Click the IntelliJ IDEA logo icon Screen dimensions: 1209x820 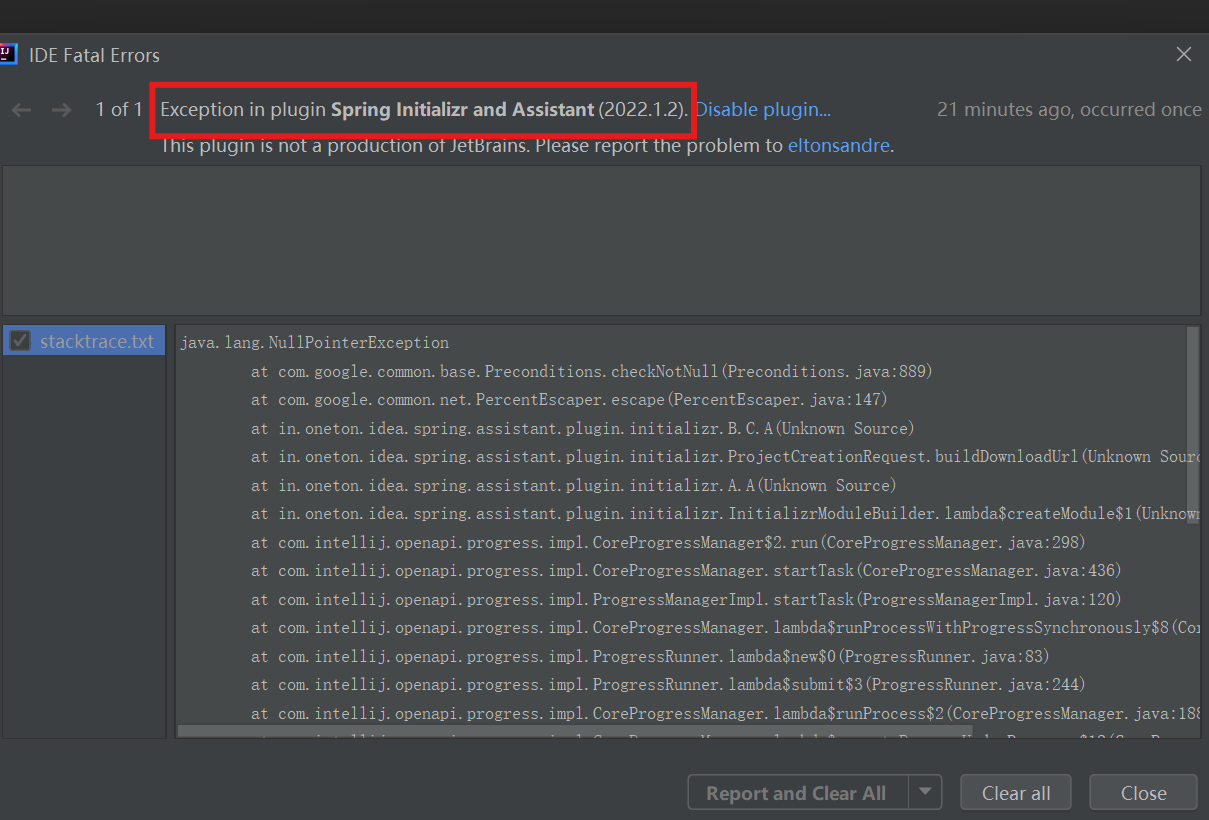tap(8, 54)
